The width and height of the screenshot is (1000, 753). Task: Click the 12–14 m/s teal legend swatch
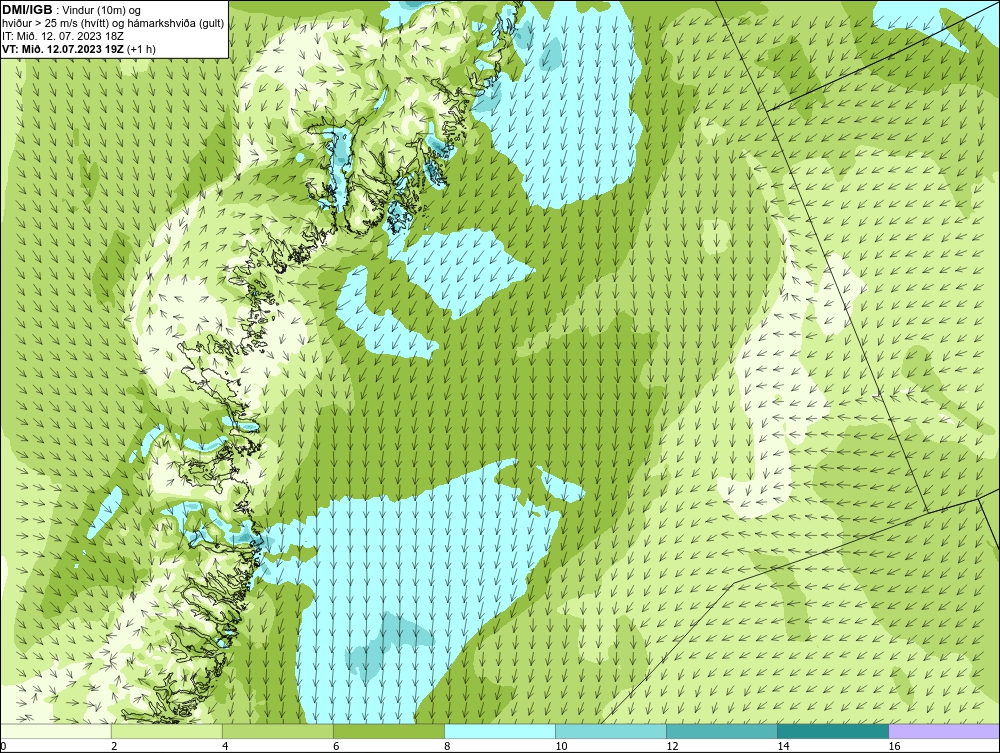coord(722,731)
